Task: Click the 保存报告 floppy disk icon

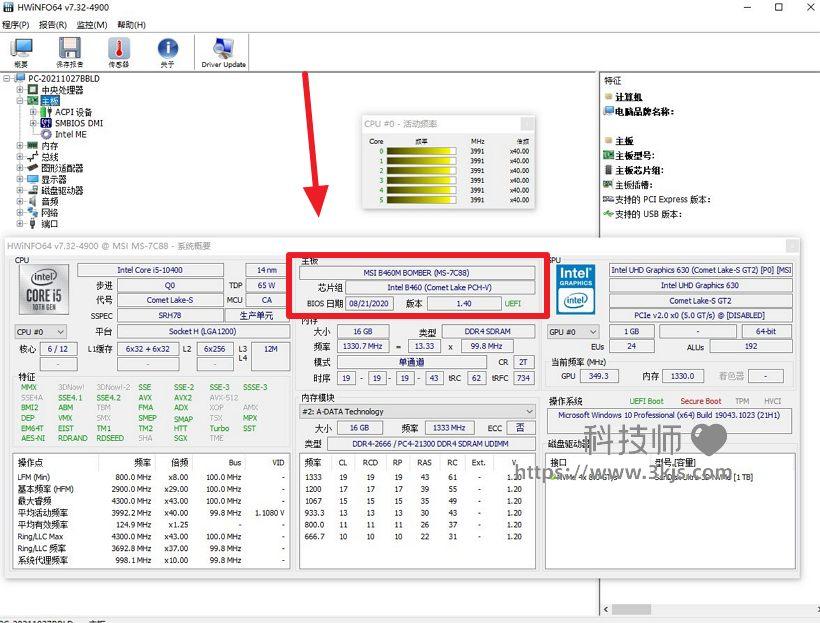Action: [70, 53]
